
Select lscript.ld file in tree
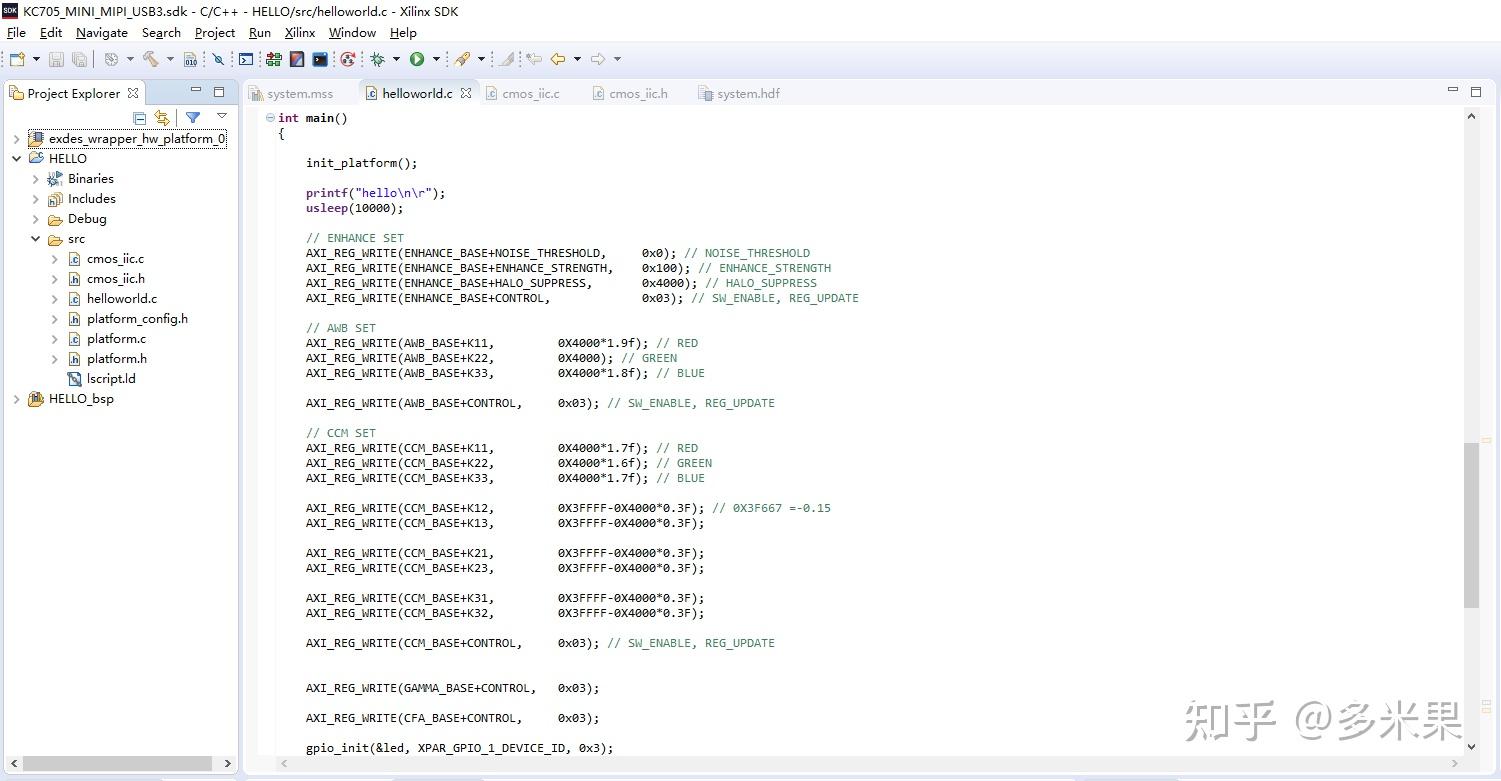(110, 379)
